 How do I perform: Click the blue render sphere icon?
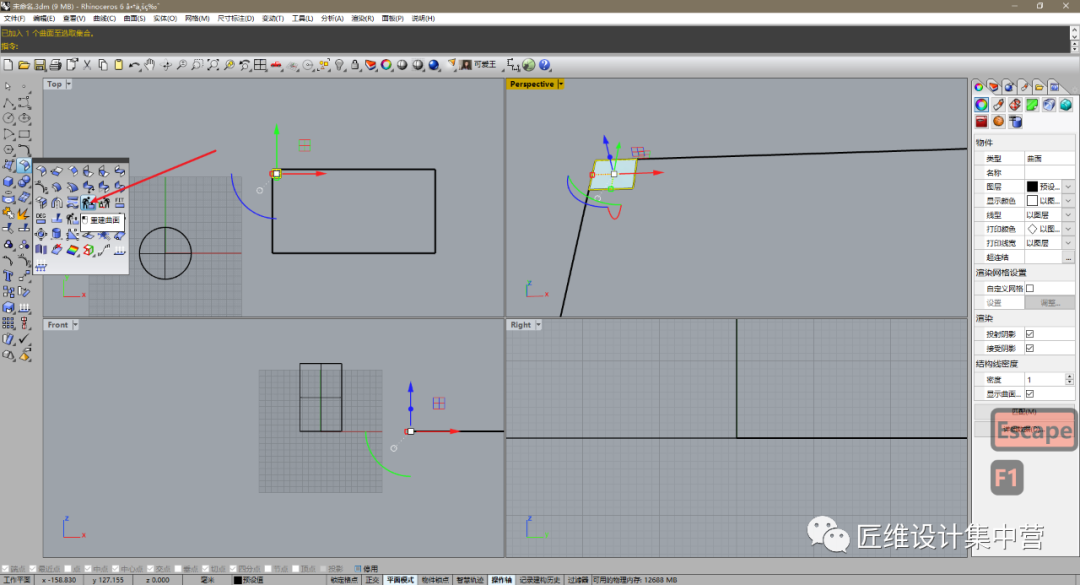pyautogui.click(x=434, y=65)
